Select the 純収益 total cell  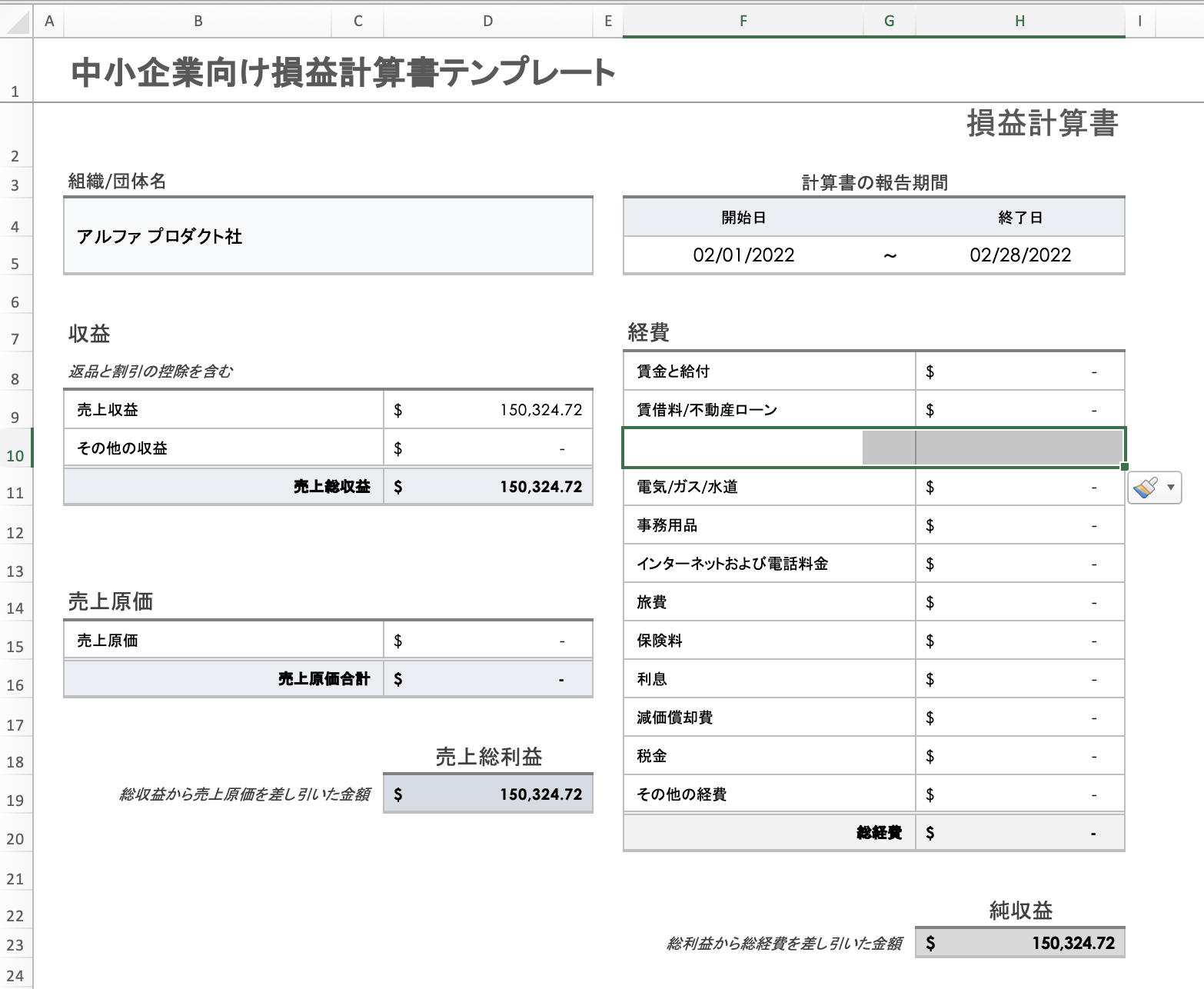(1019, 942)
